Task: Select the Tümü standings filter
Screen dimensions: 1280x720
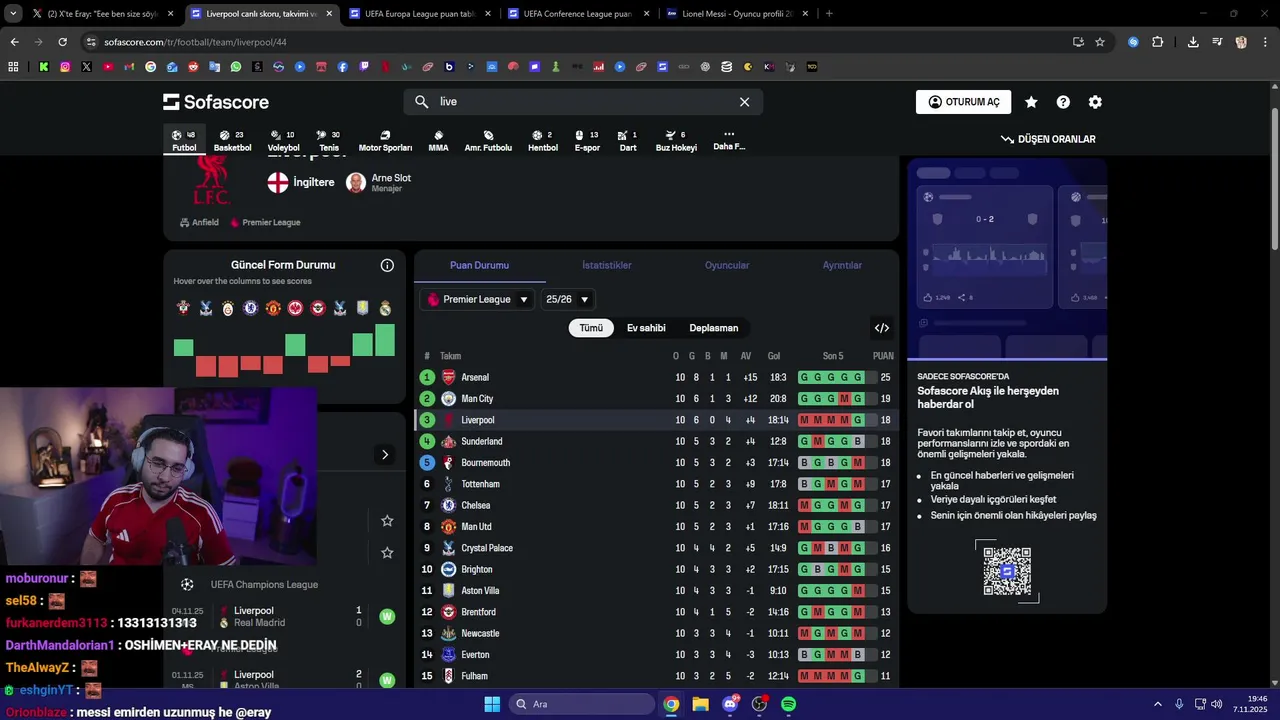Action: [x=591, y=328]
